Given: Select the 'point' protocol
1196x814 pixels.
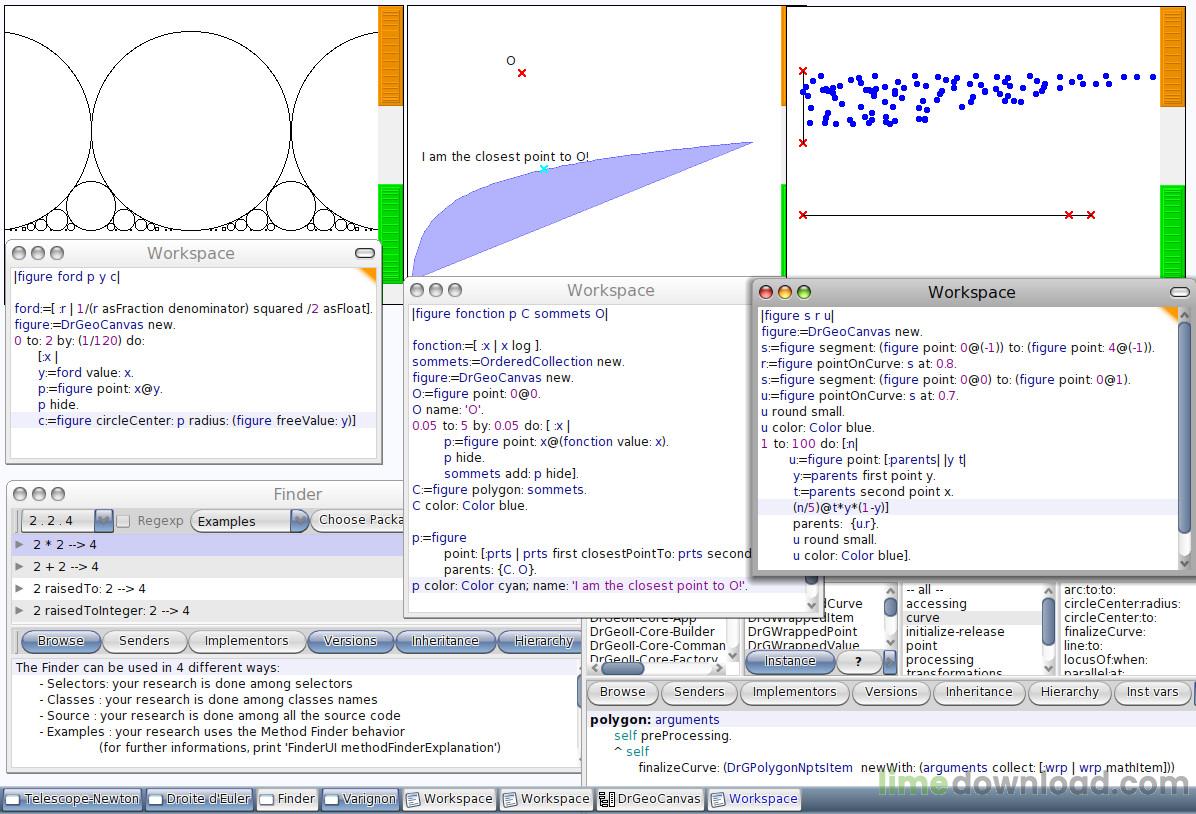Looking at the screenshot, I should pos(921,645).
